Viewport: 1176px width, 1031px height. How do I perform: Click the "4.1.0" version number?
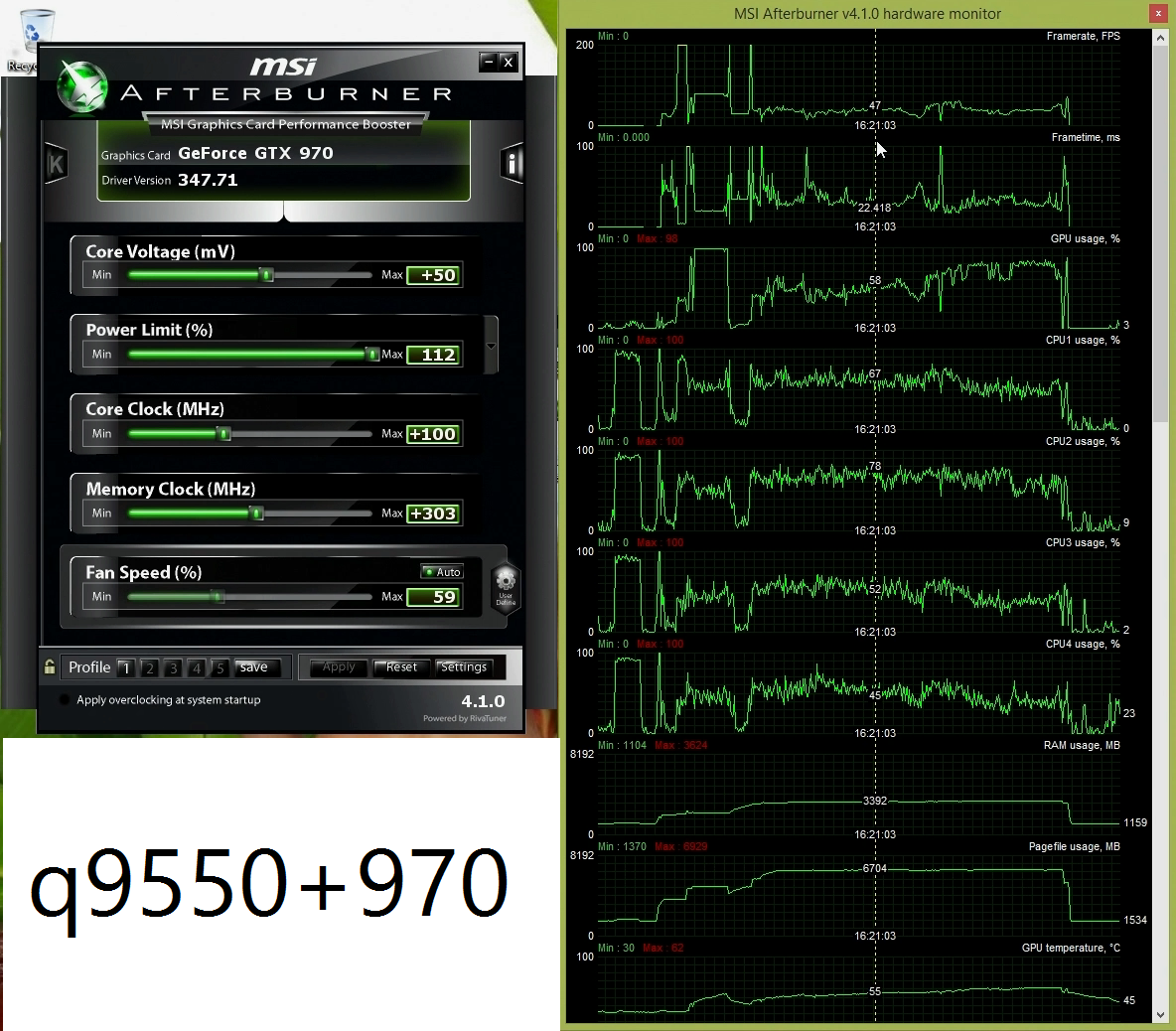483,701
